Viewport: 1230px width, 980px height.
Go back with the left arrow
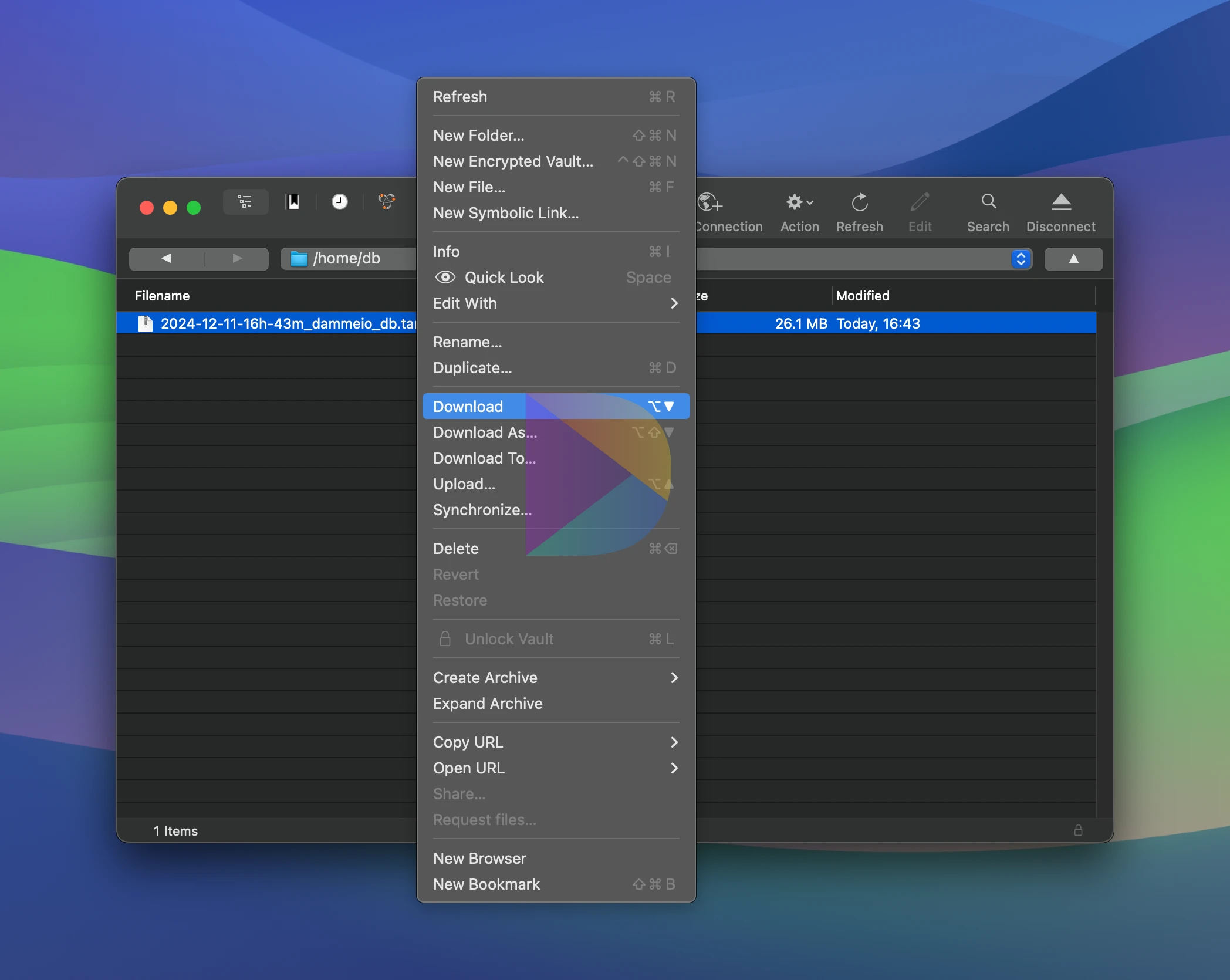click(167, 259)
